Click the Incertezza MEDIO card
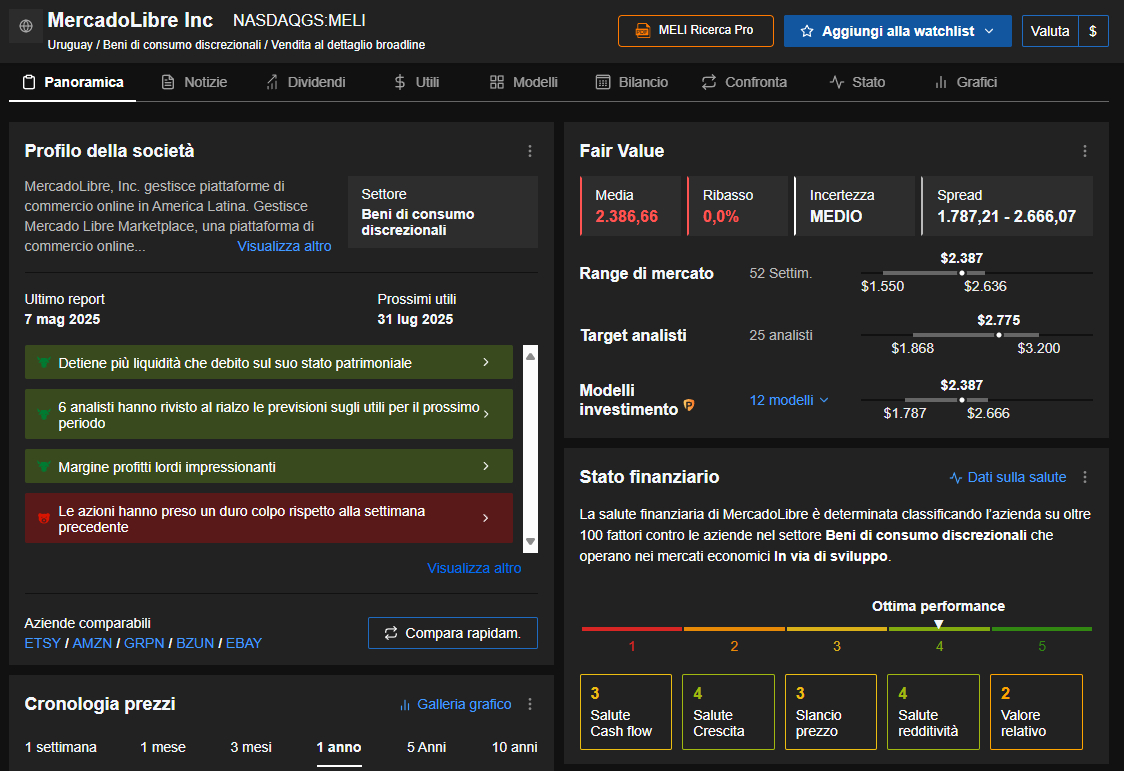 pos(854,206)
